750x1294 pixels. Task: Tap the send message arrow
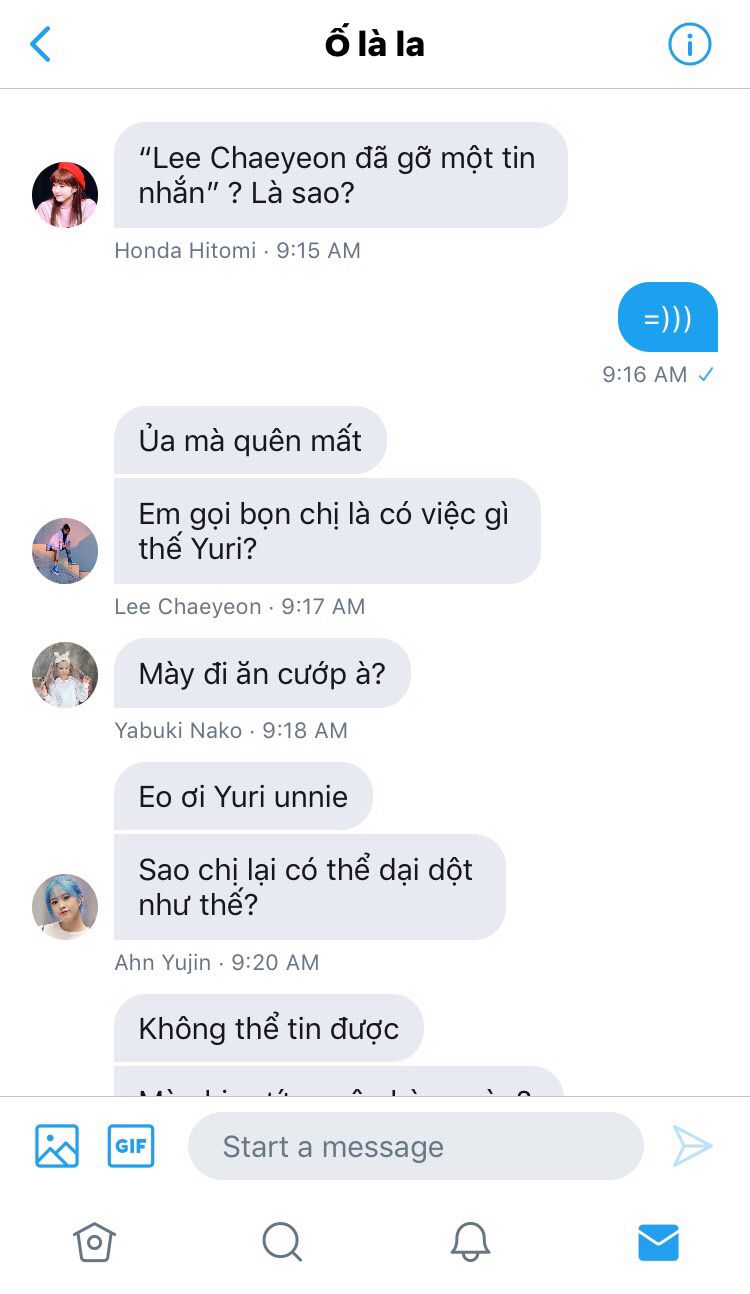pos(692,1146)
